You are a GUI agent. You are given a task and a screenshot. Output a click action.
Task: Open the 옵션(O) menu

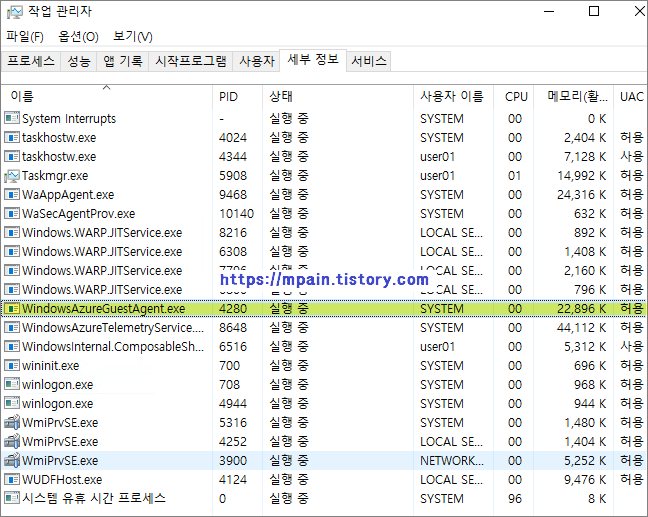pyautogui.click(x=79, y=36)
